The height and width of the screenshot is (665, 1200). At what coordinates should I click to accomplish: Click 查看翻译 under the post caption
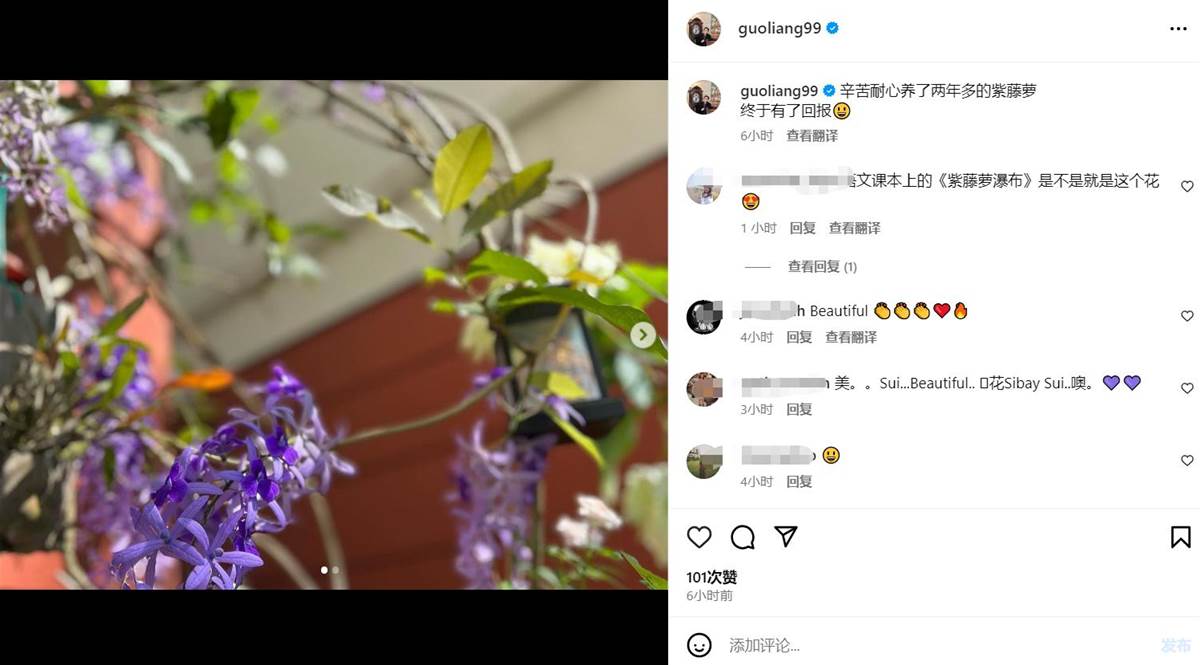(812, 136)
